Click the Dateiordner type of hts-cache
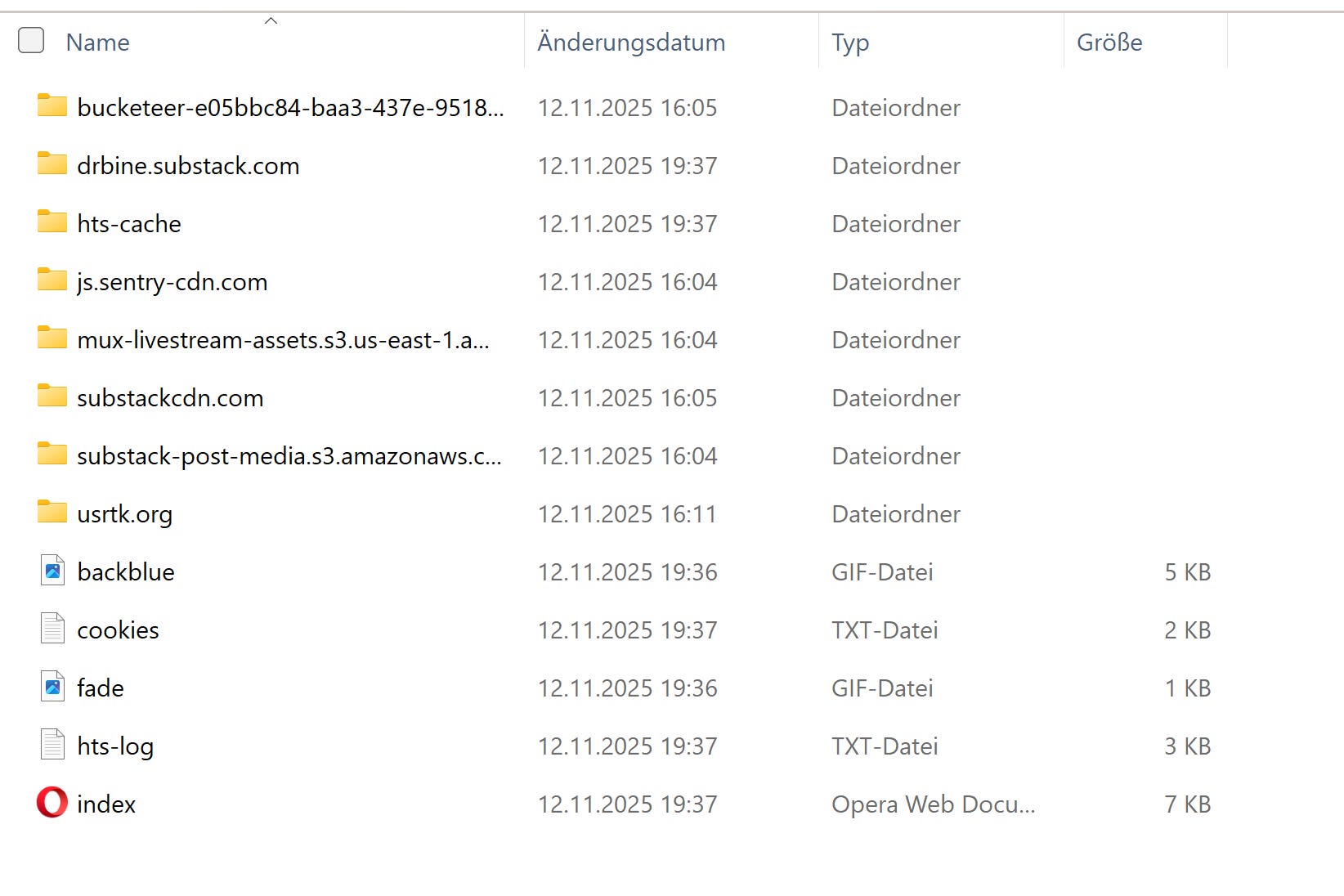Screen dimensions: 1344x896 pos(896,224)
